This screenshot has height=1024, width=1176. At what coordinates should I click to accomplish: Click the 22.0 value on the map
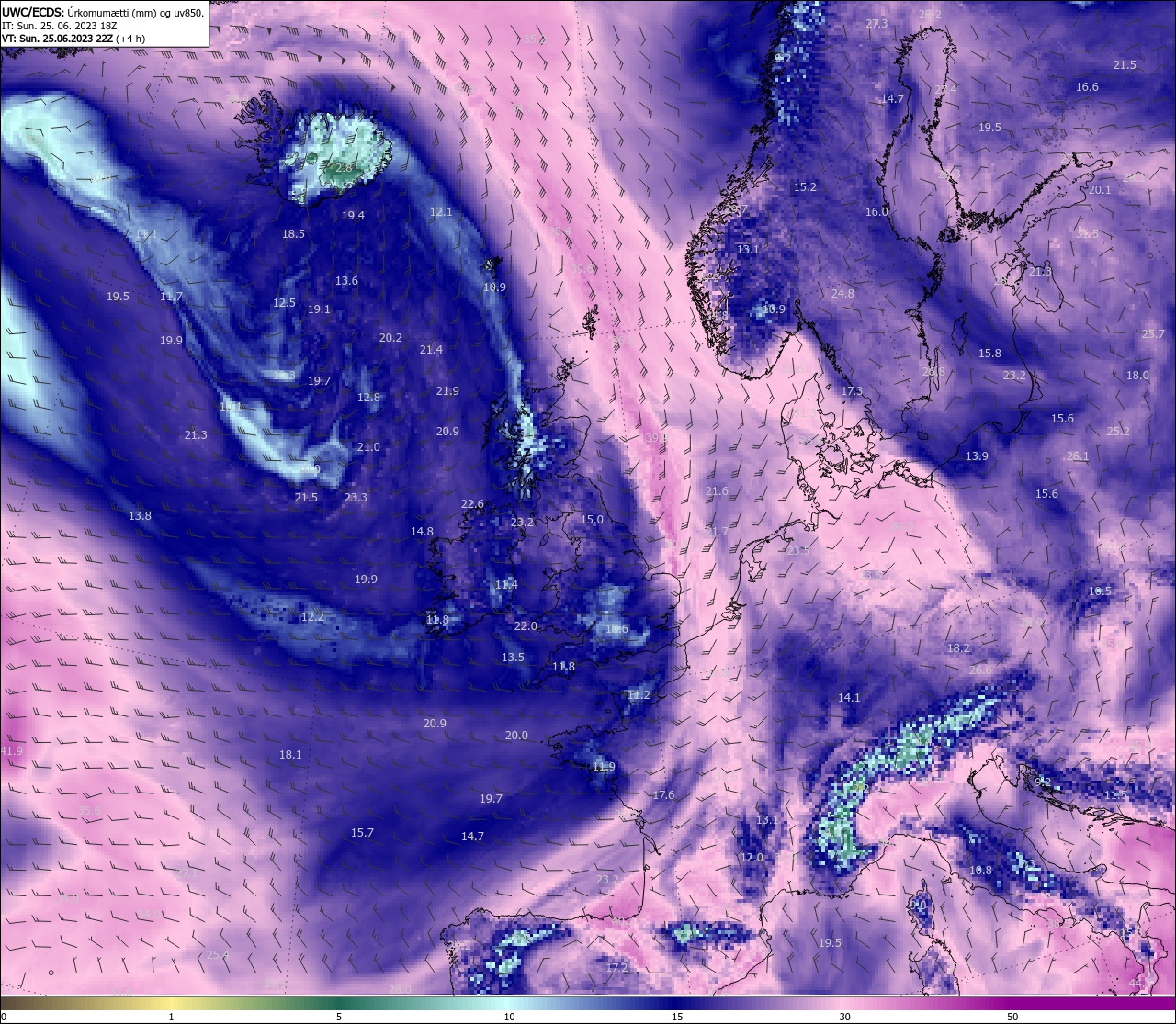click(x=526, y=625)
